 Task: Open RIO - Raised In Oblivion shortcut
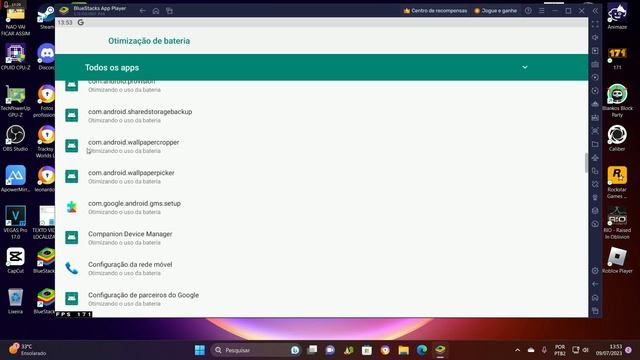coord(617,223)
